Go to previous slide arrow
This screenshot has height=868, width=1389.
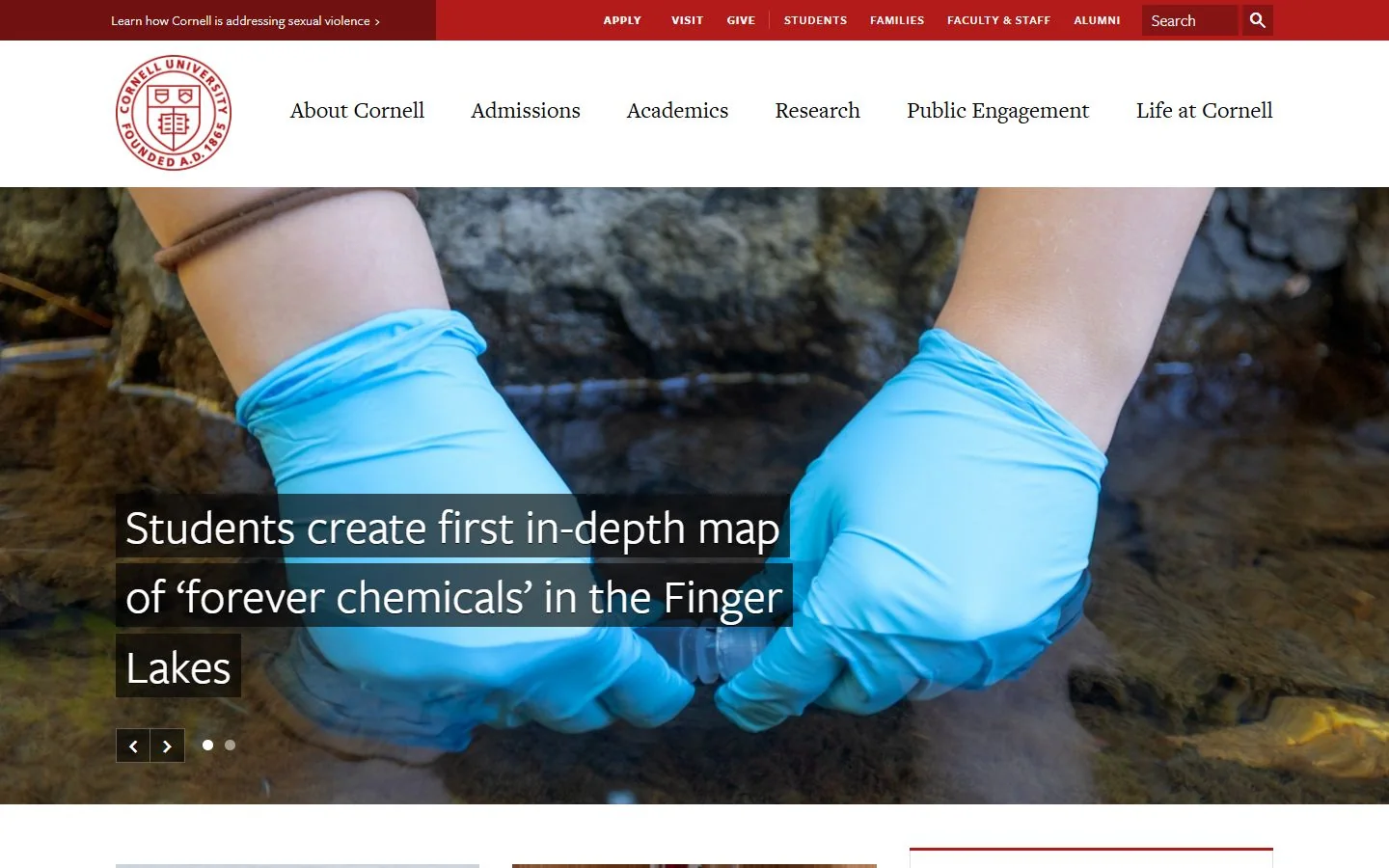[133, 746]
